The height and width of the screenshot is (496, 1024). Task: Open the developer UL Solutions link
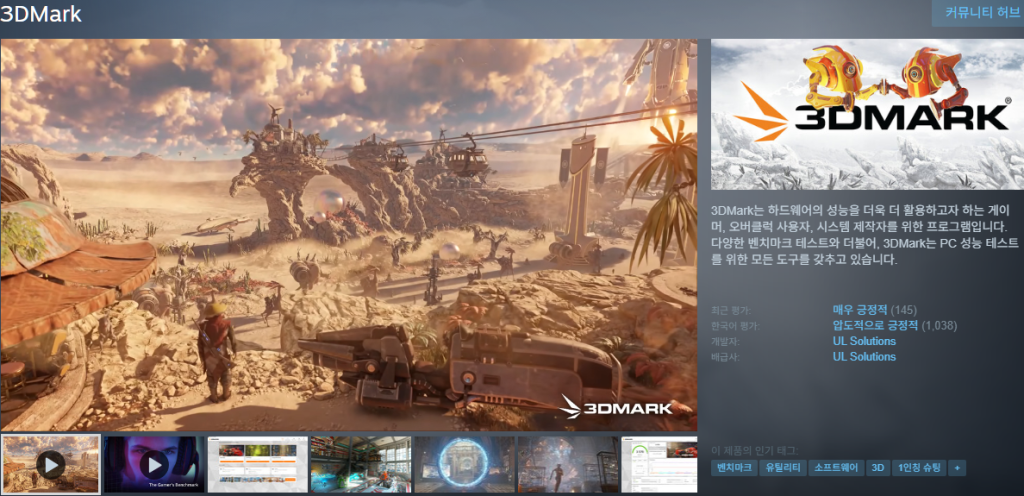coord(864,341)
